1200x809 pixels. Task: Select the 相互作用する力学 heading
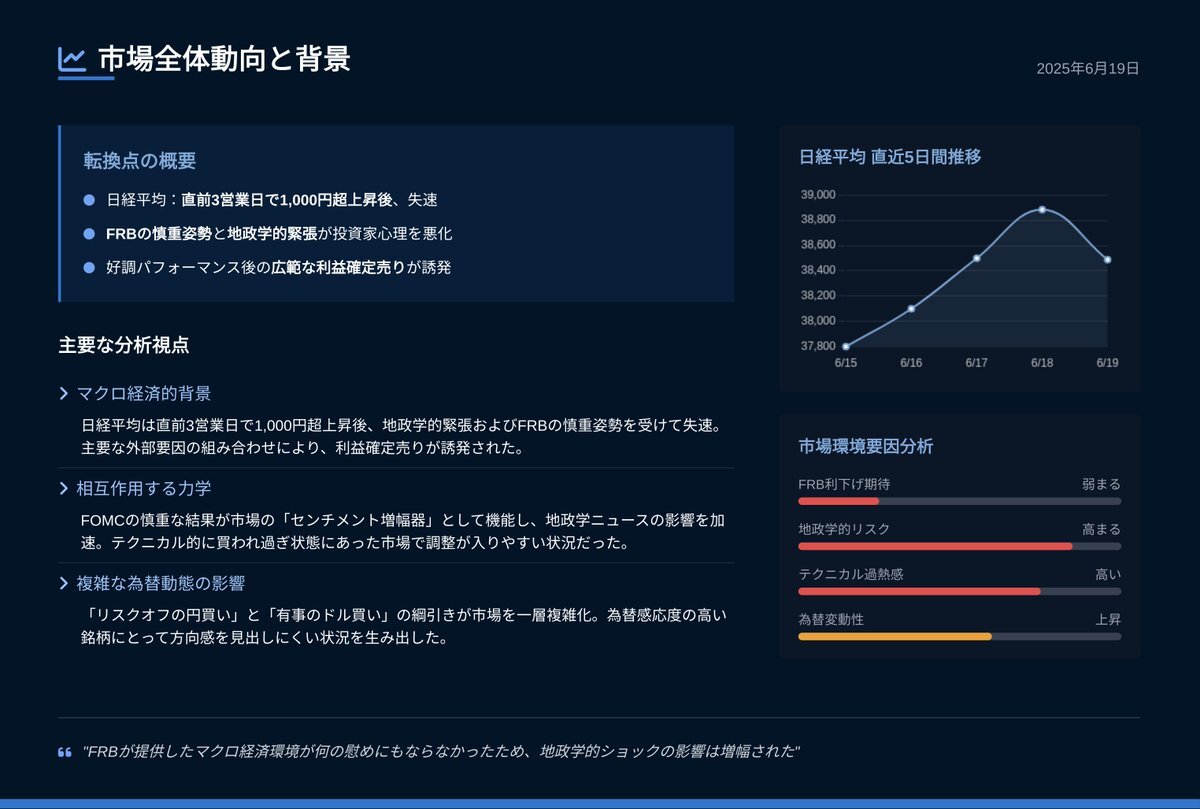click(144, 488)
